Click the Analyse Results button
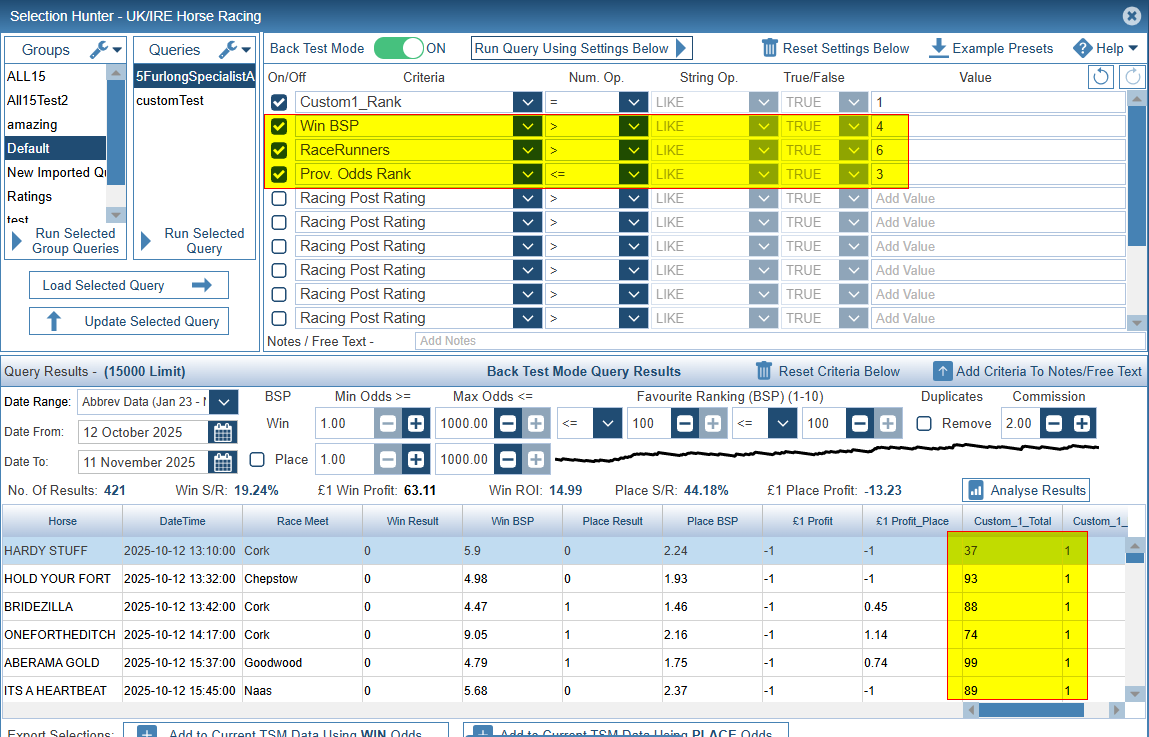The width and height of the screenshot is (1149, 737). click(1025, 490)
